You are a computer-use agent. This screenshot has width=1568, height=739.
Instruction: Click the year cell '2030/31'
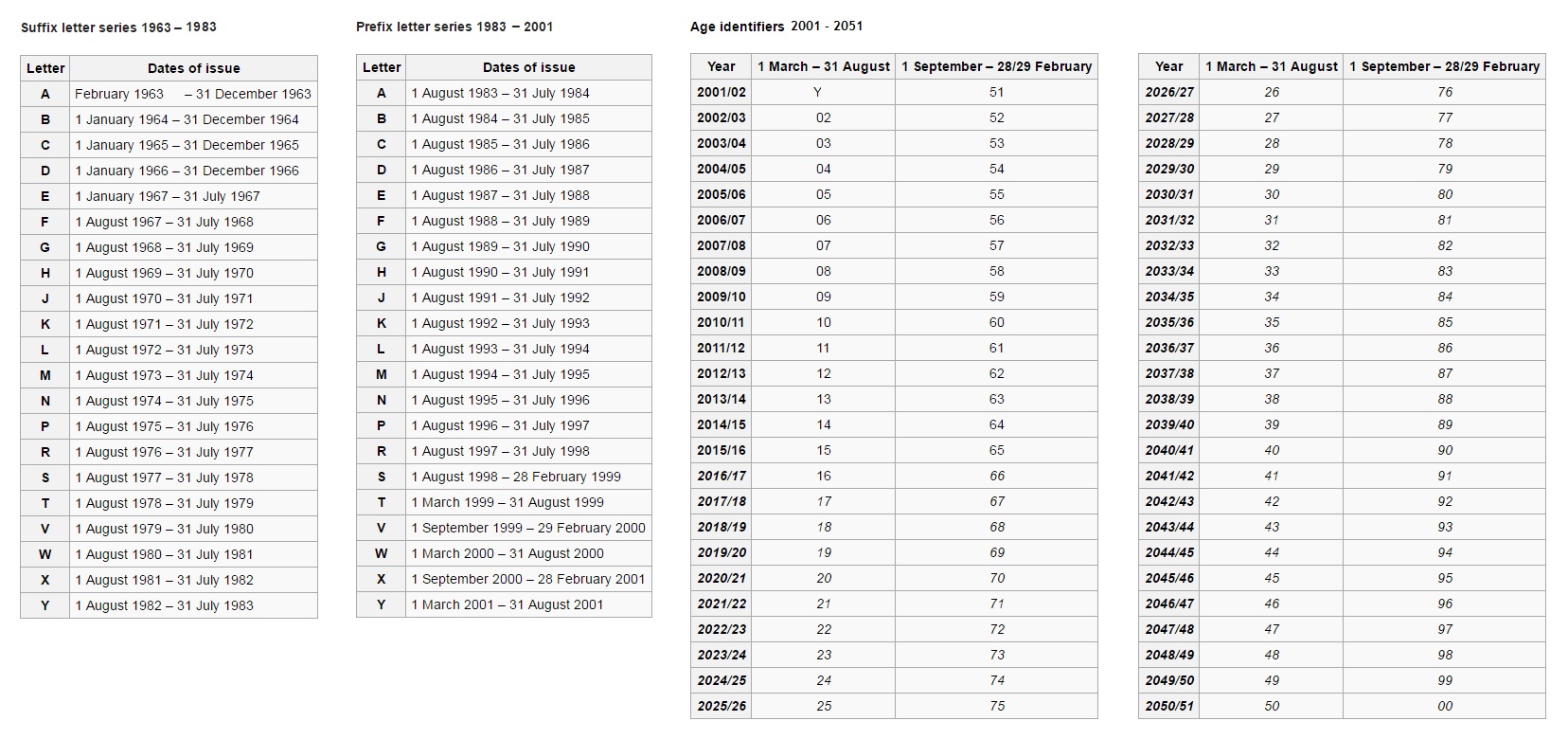1169,194
